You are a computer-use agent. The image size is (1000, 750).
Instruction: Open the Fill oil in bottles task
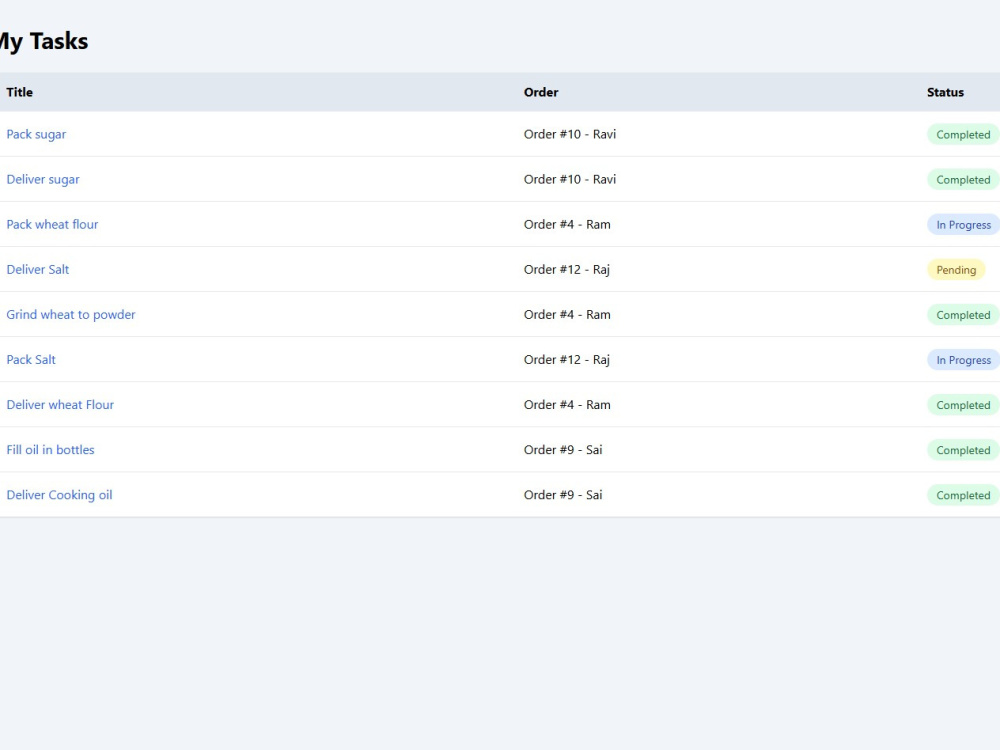click(50, 450)
